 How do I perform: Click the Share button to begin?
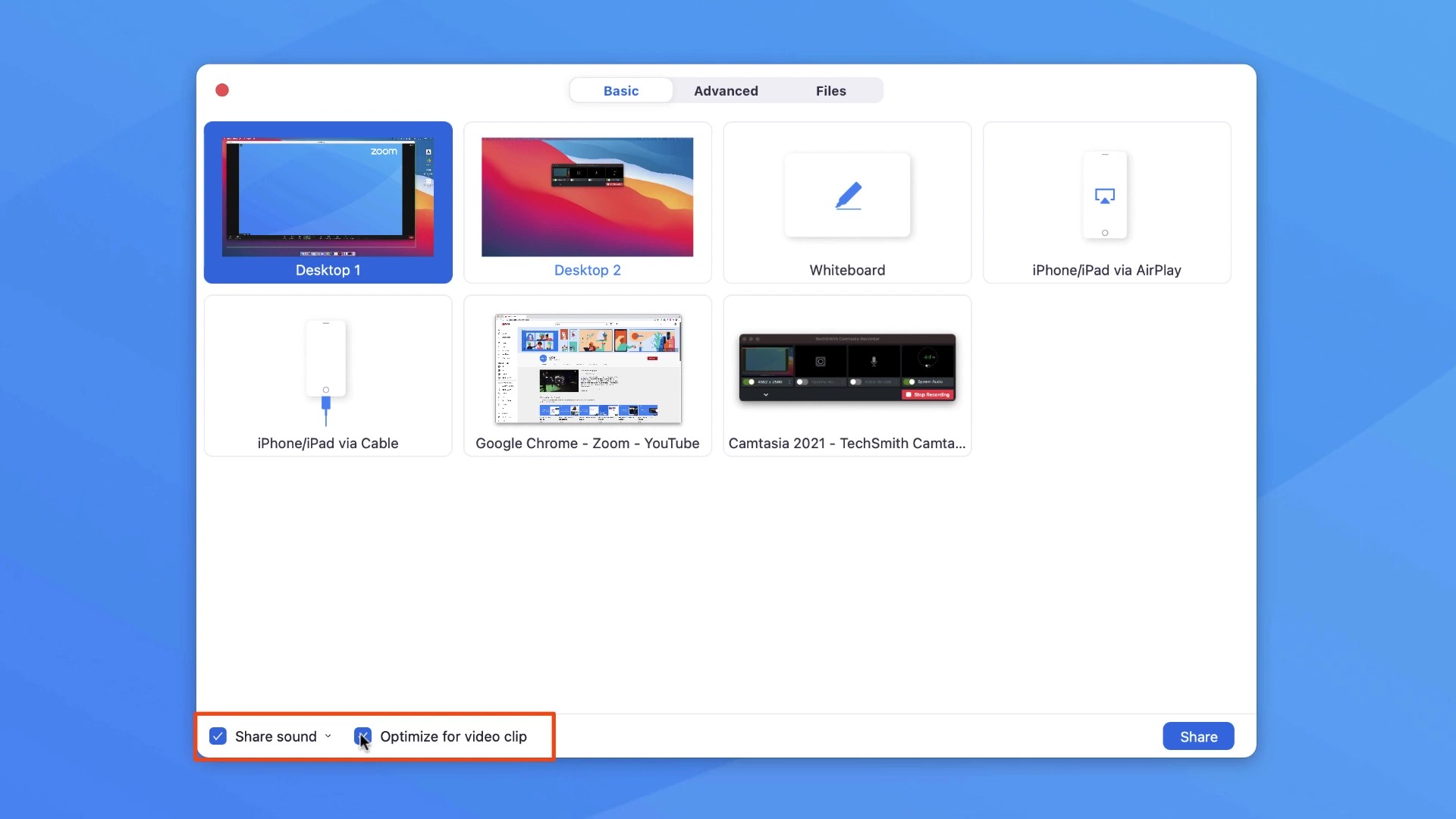coord(1199,736)
